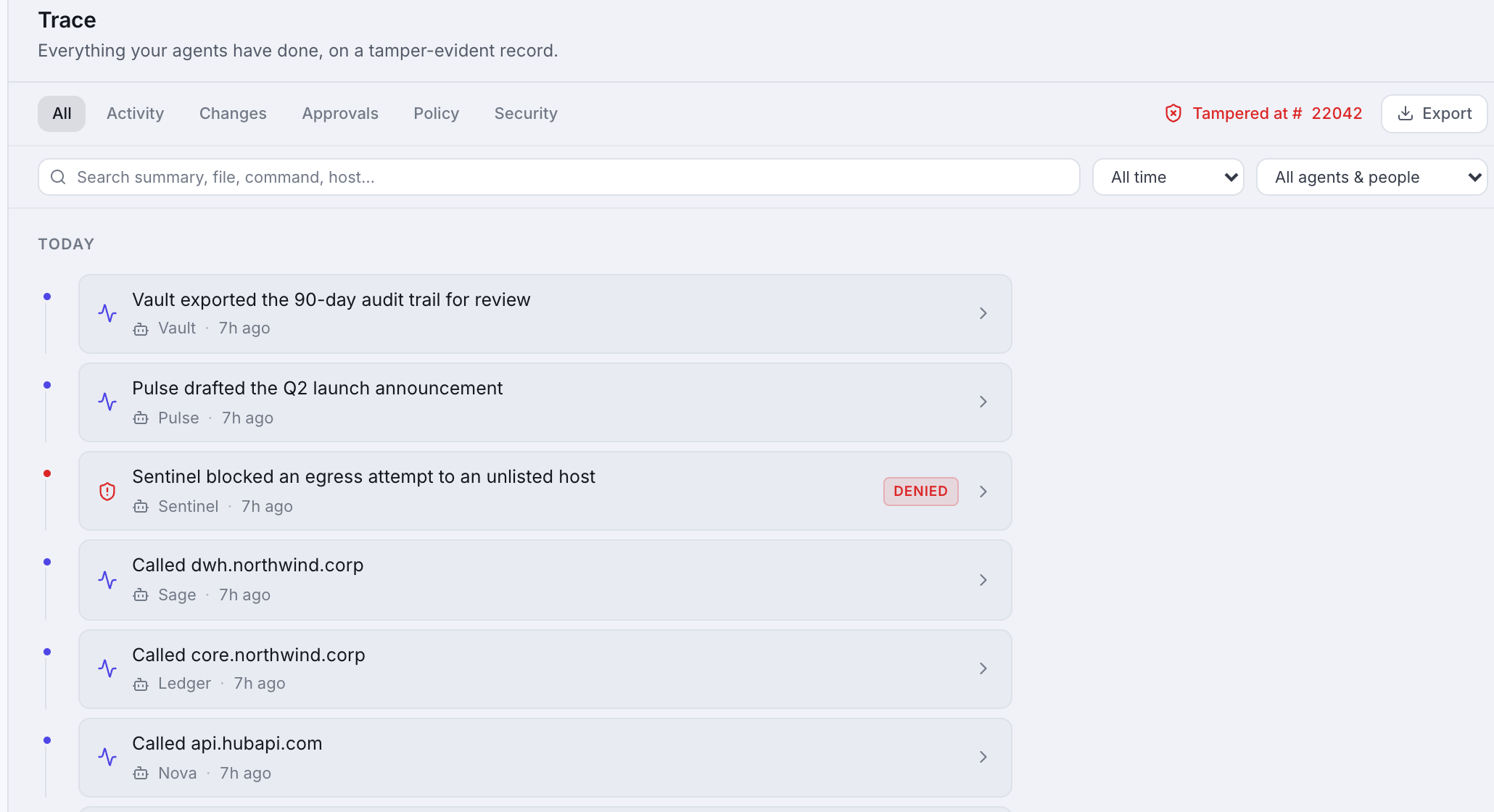The width and height of the screenshot is (1494, 812).
Task: Click the timeline dot for Vault export
Action: click(x=47, y=297)
